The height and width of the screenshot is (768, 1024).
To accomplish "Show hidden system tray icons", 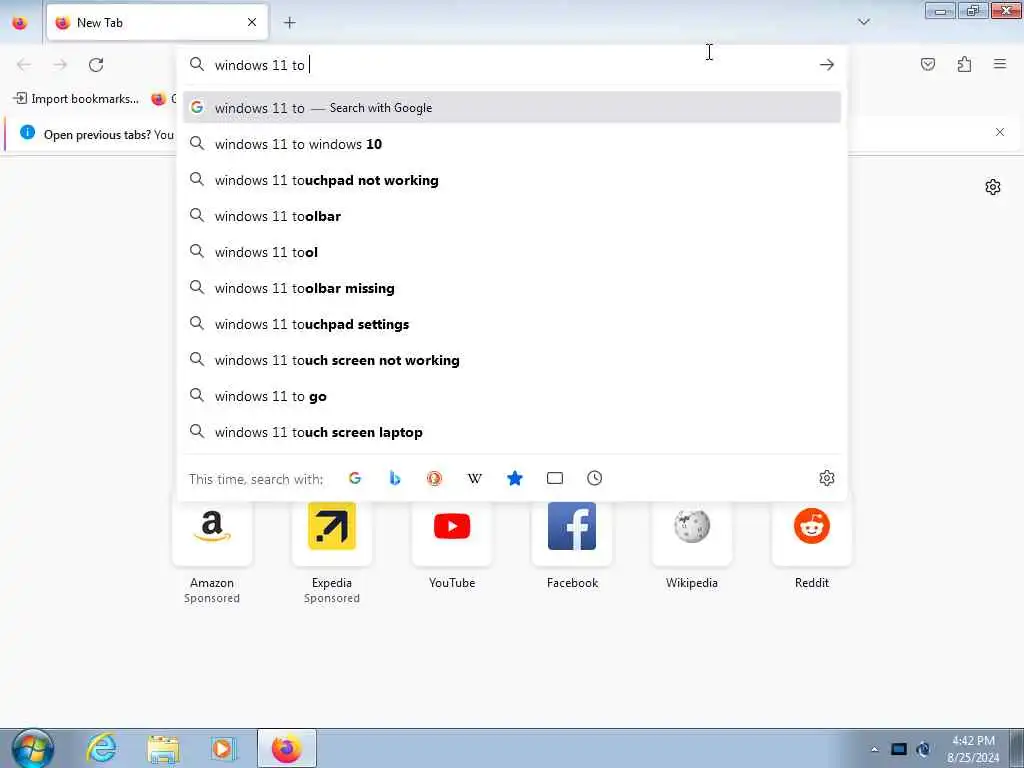I will coord(874,749).
